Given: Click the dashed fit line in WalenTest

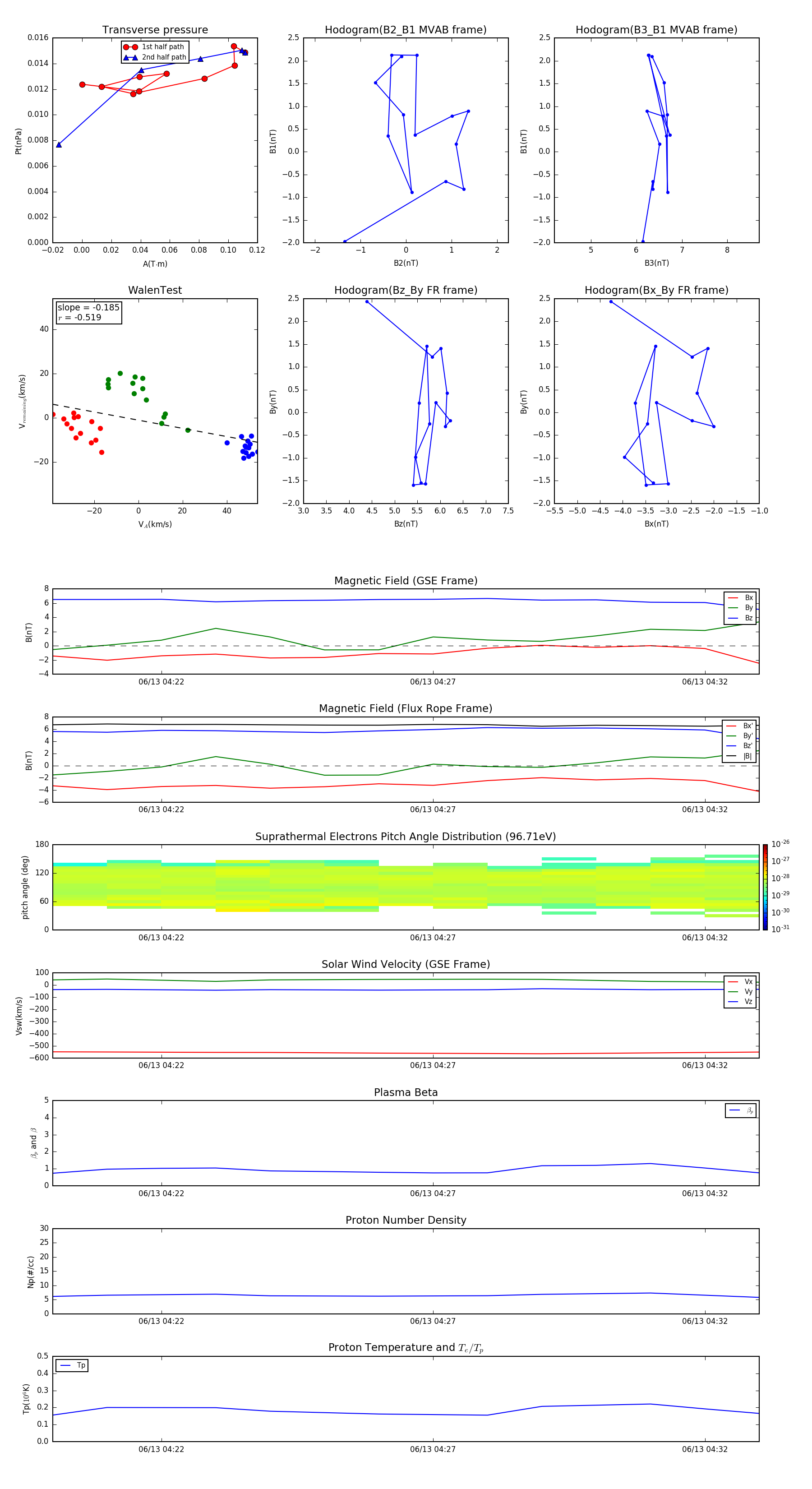Looking at the screenshot, I should [x=155, y=423].
